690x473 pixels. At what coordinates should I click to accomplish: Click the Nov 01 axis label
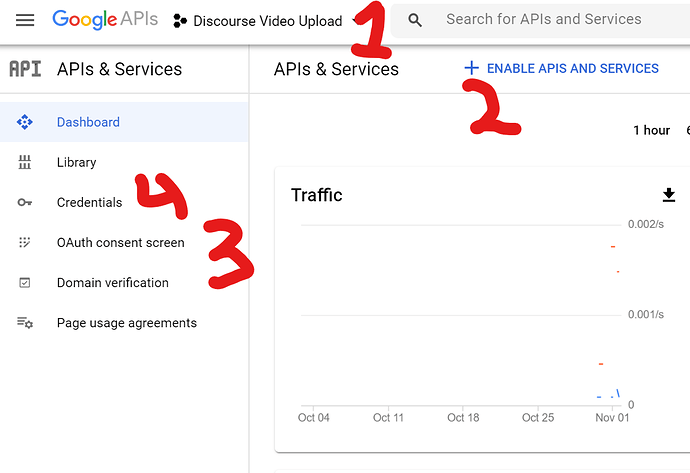pos(612,418)
